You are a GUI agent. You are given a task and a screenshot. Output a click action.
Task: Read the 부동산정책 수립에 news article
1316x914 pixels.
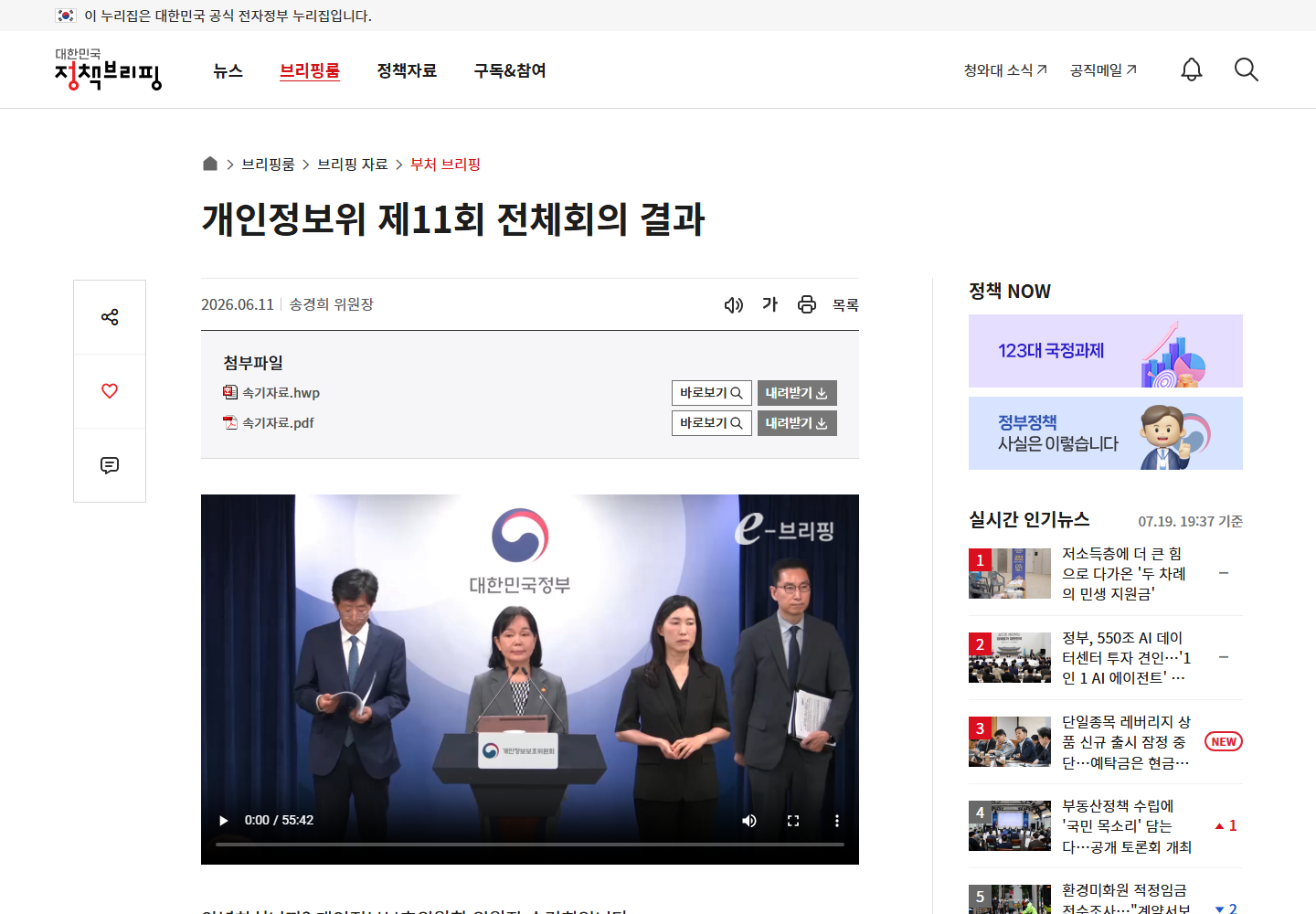(x=1127, y=826)
